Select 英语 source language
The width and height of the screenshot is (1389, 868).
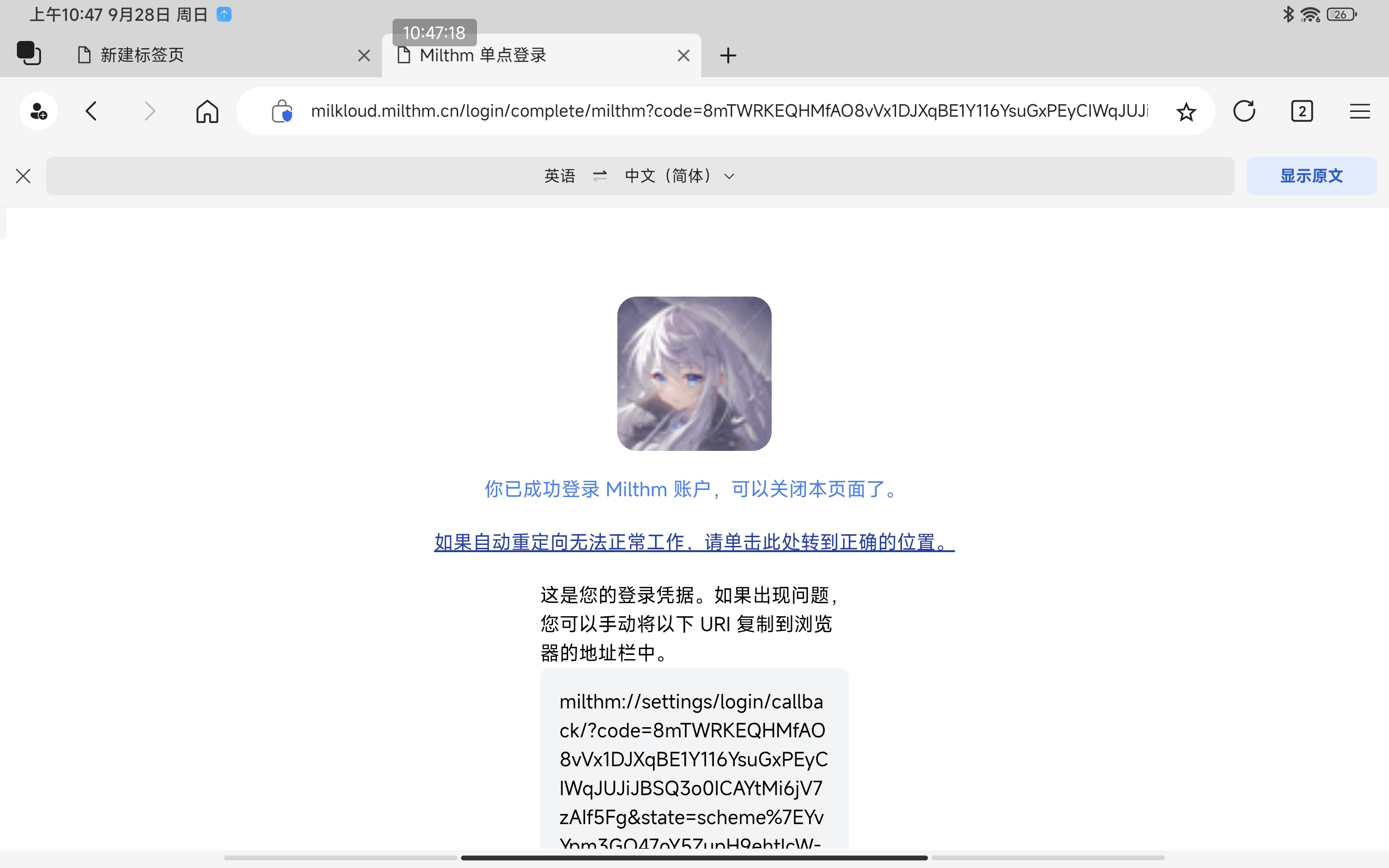point(559,176)
